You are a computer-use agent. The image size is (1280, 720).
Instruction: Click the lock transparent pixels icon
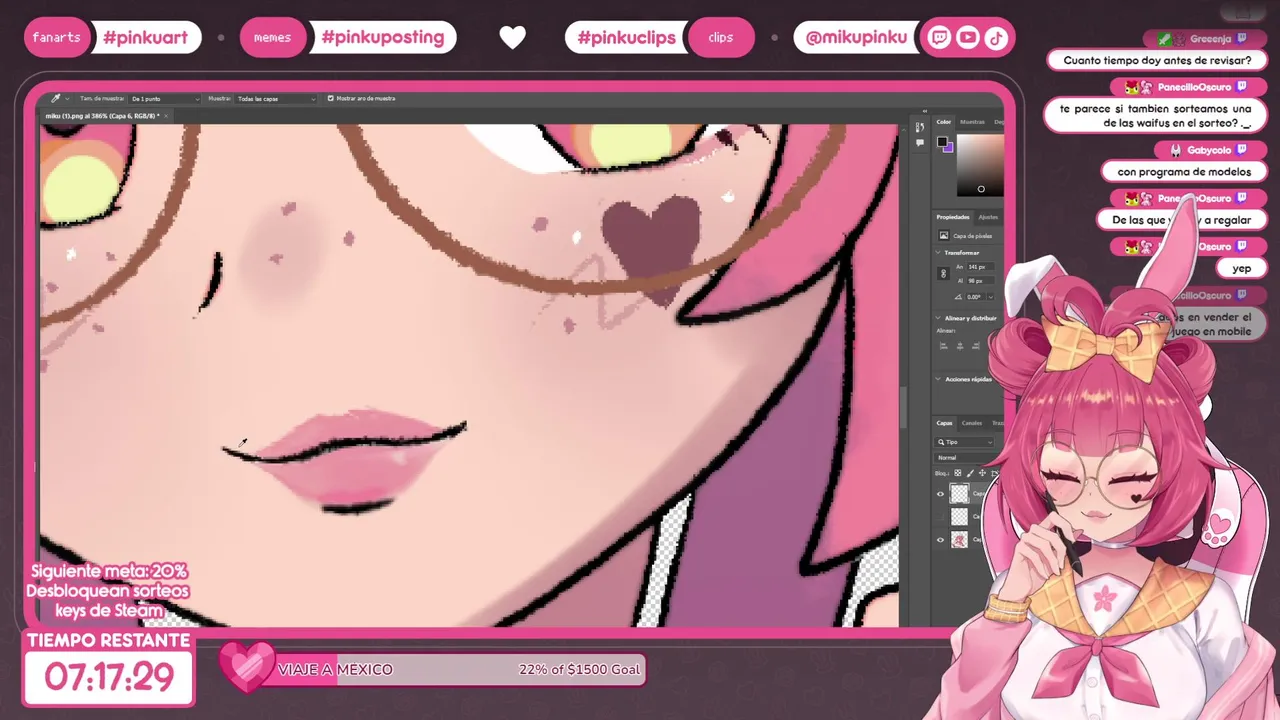957,473
